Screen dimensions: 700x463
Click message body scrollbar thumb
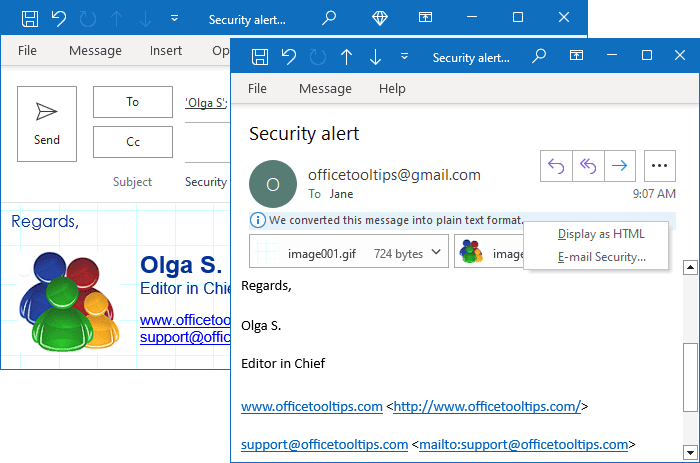coord(690,377)
